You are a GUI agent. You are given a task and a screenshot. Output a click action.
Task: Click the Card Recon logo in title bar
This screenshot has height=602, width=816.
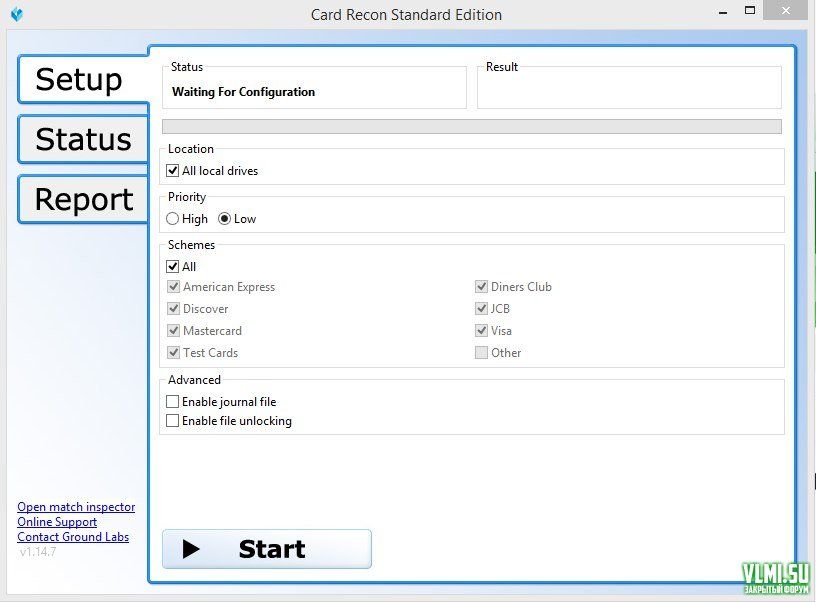(16, 14)
